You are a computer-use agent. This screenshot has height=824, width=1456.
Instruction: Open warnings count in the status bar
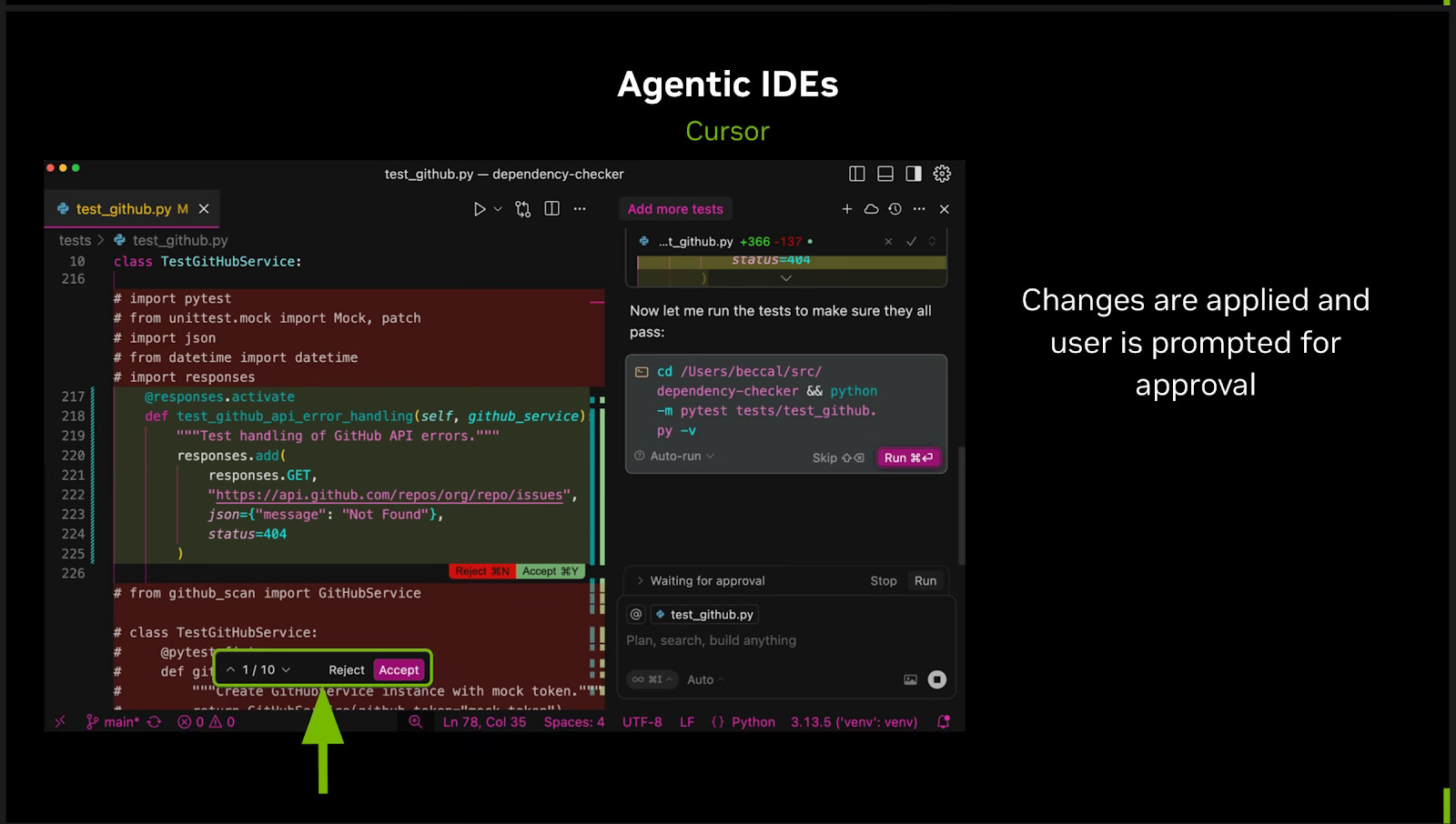(x=222, y=722)
